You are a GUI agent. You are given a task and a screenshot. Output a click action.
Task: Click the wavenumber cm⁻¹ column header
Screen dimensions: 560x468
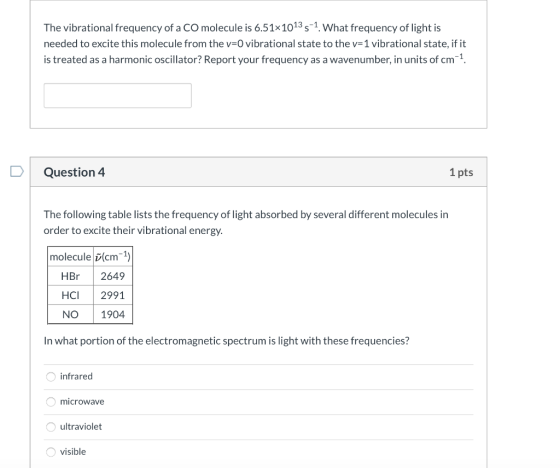113,257
